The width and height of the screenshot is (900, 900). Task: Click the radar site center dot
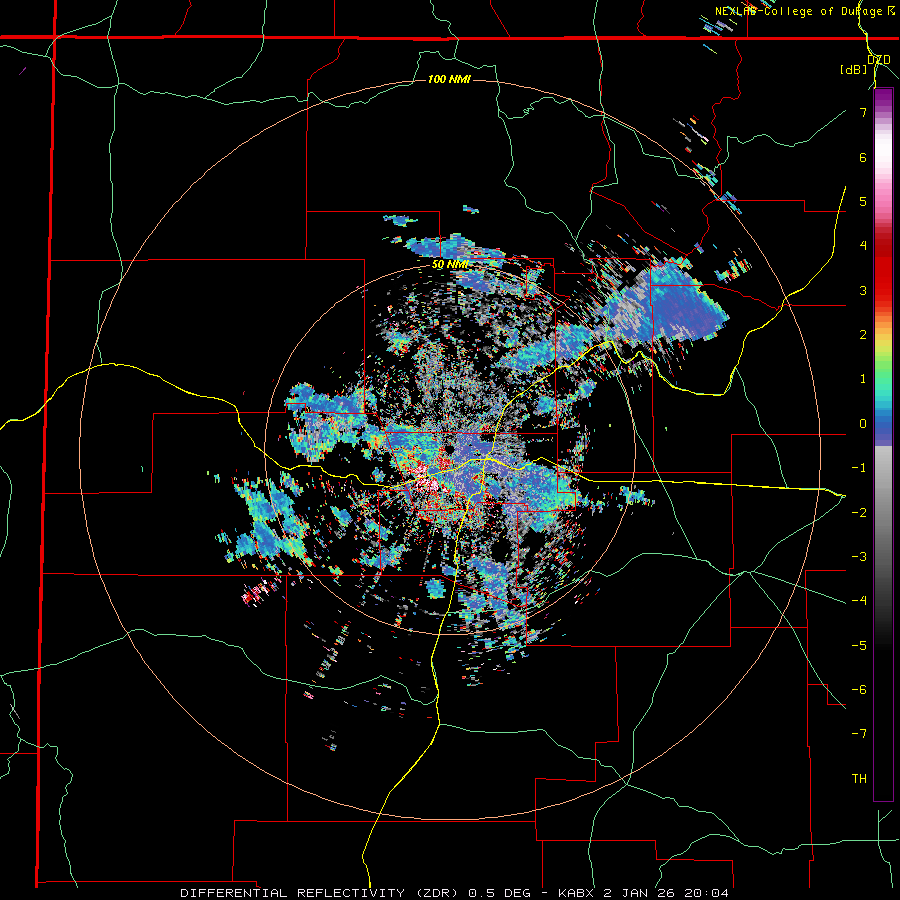tap(449, 448)
